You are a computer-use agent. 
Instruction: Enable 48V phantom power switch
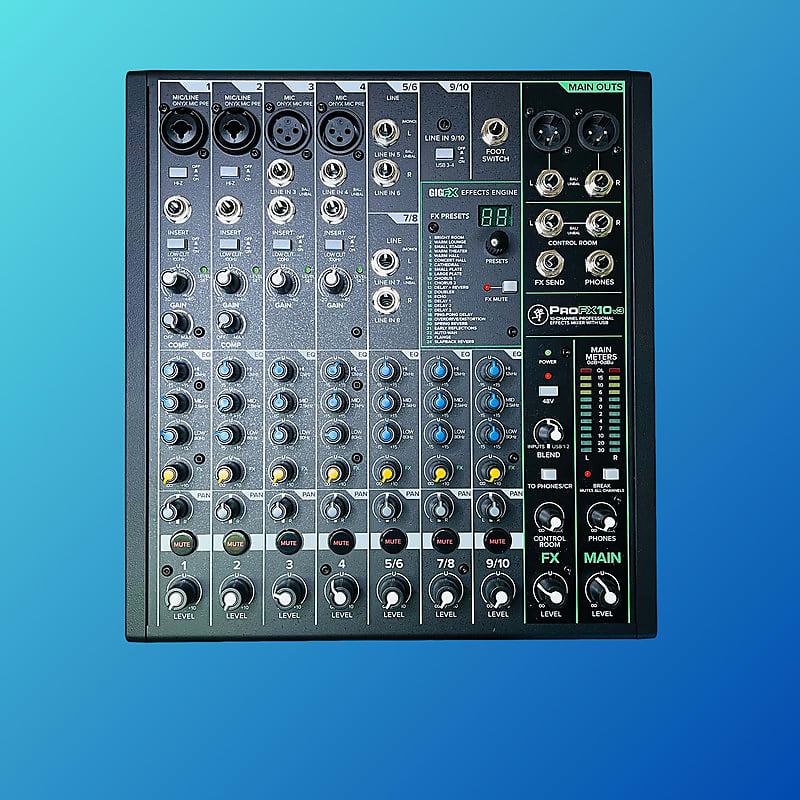point(548,391)
